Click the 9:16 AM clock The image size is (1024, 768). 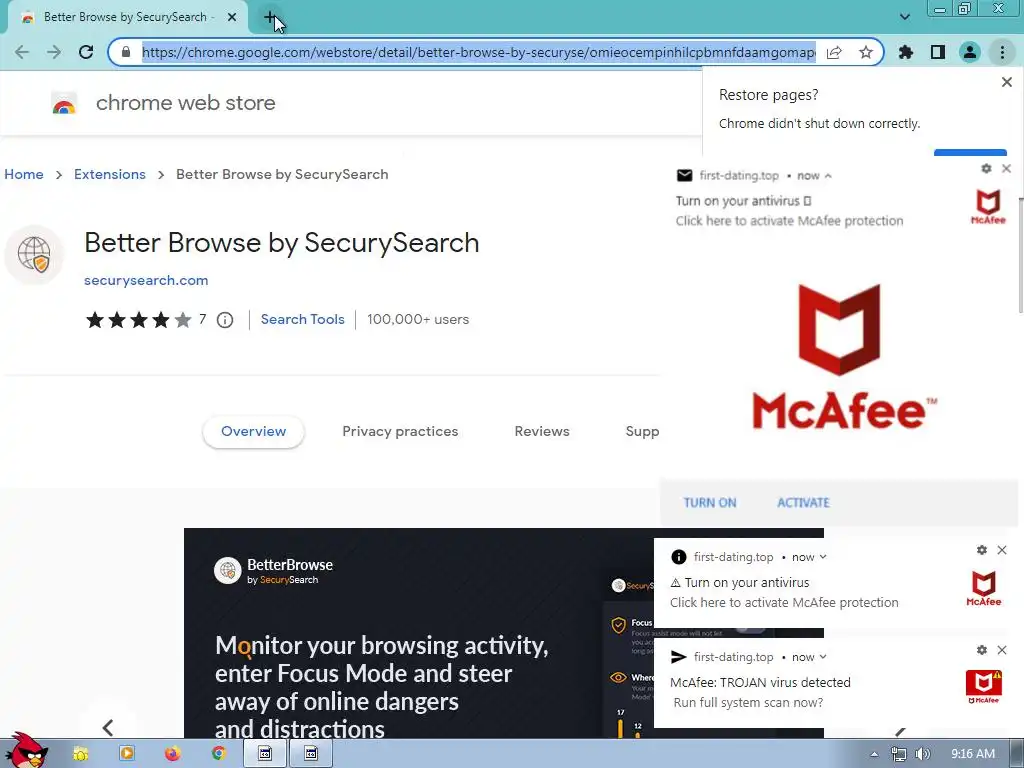click(973, 754)
